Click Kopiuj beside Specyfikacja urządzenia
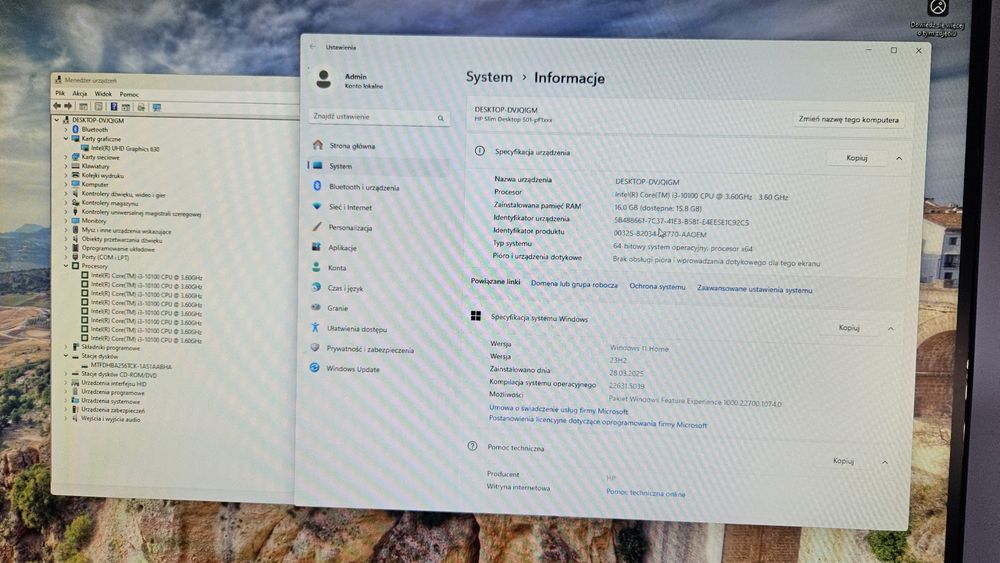 [857, 157]
